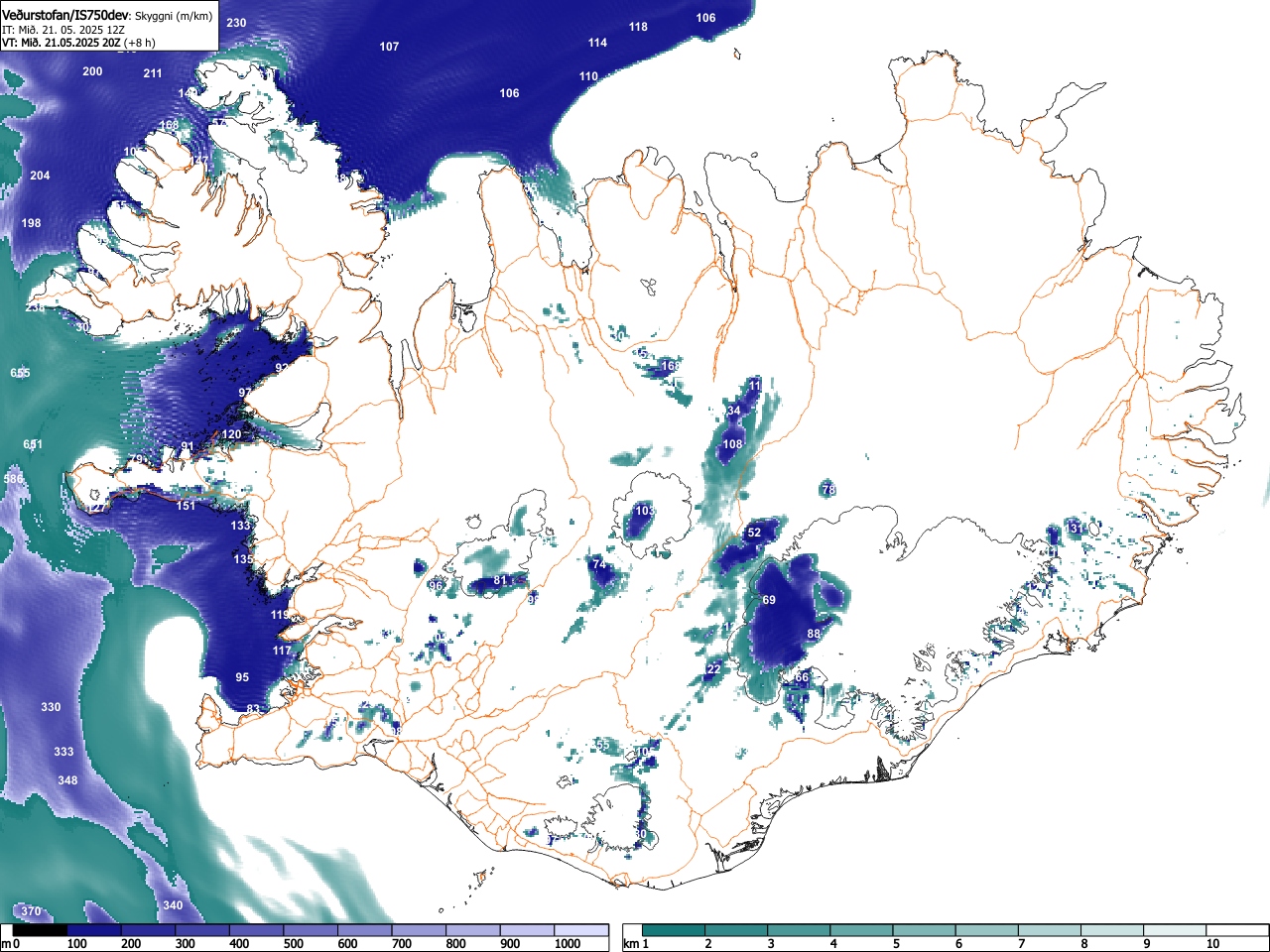Click the visibility value '651' on the map
The height and width of the screenshot is (952, 1270).
[33, 444]
